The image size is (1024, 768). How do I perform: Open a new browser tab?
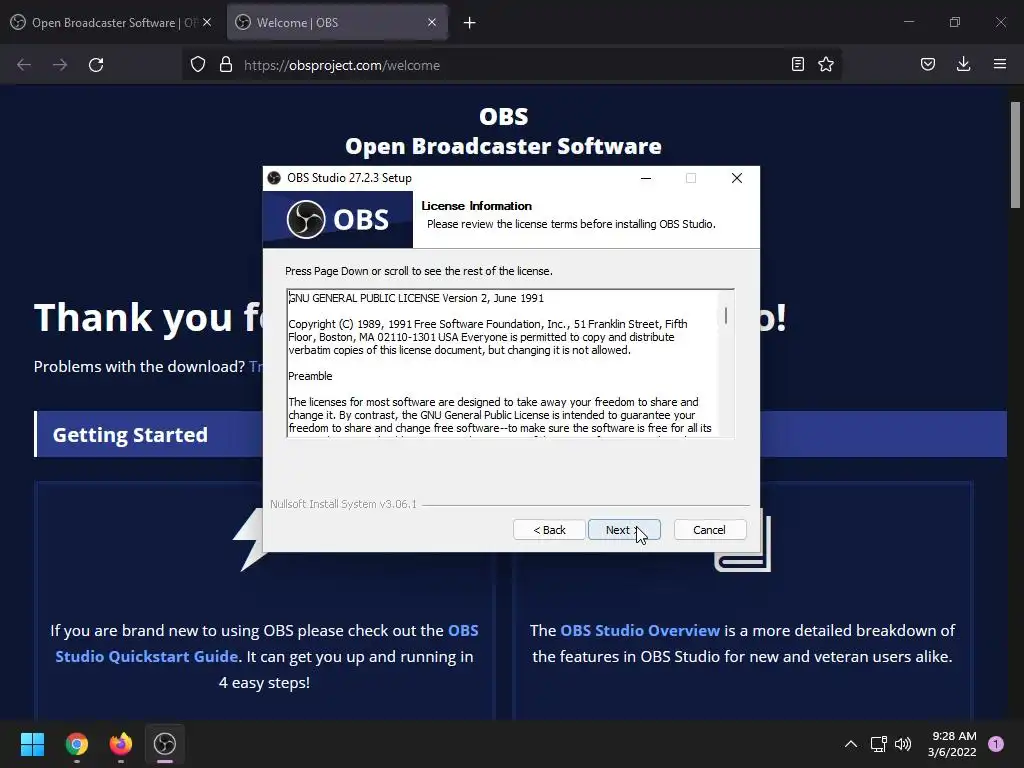tap(470, 23)
